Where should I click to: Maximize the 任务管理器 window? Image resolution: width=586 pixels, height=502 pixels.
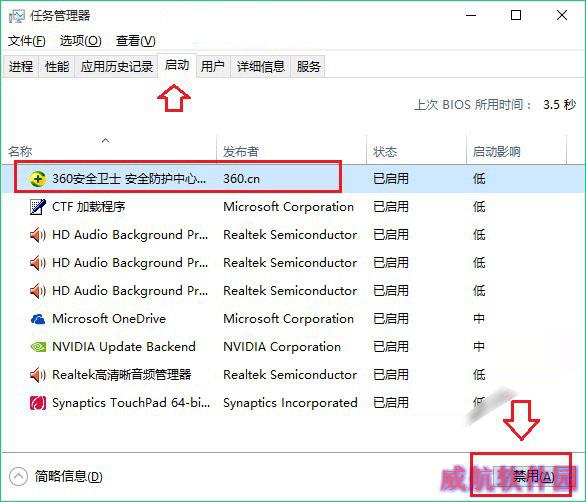tap(516, 15)
